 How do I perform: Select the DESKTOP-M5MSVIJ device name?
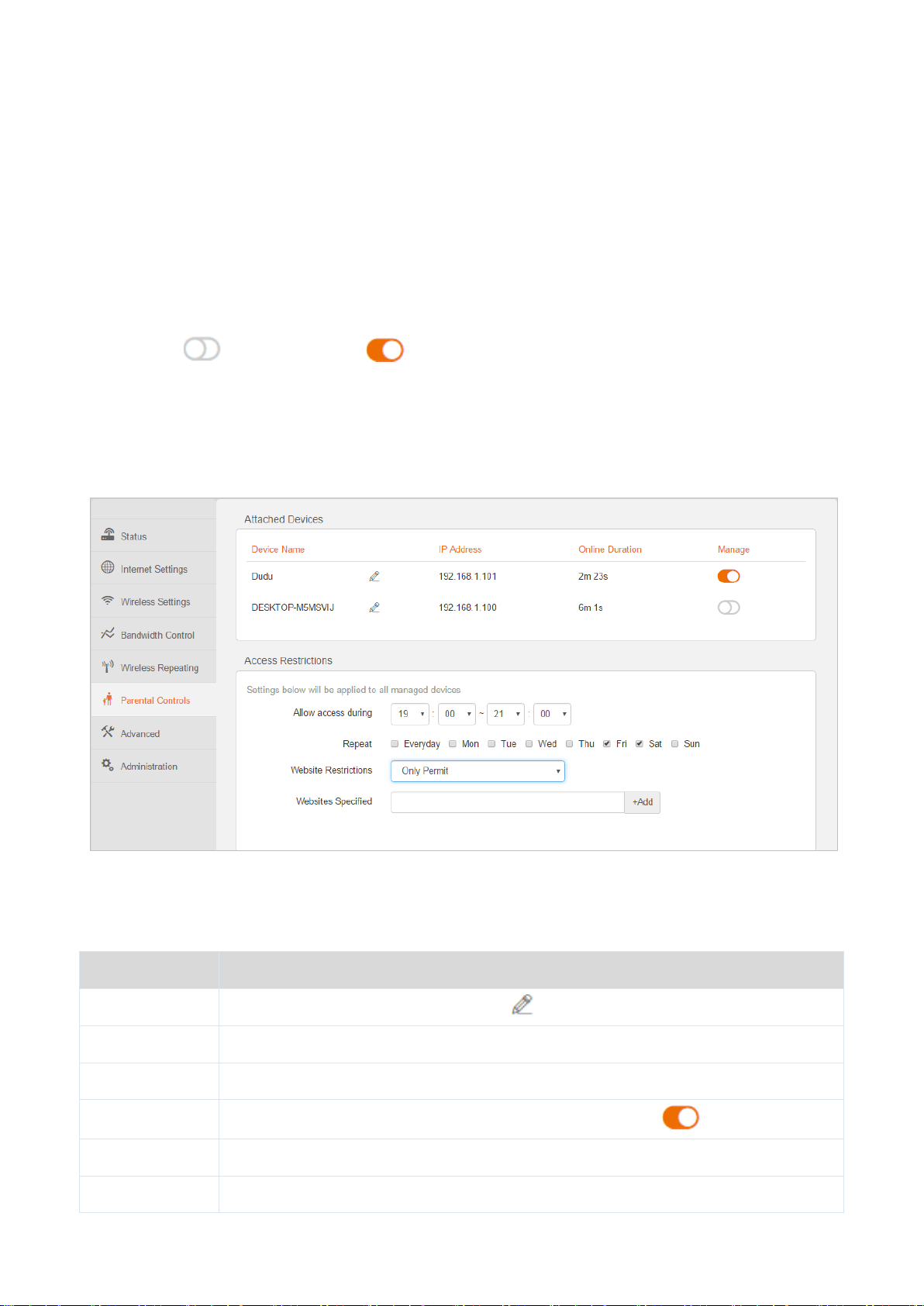coord(292,608)
